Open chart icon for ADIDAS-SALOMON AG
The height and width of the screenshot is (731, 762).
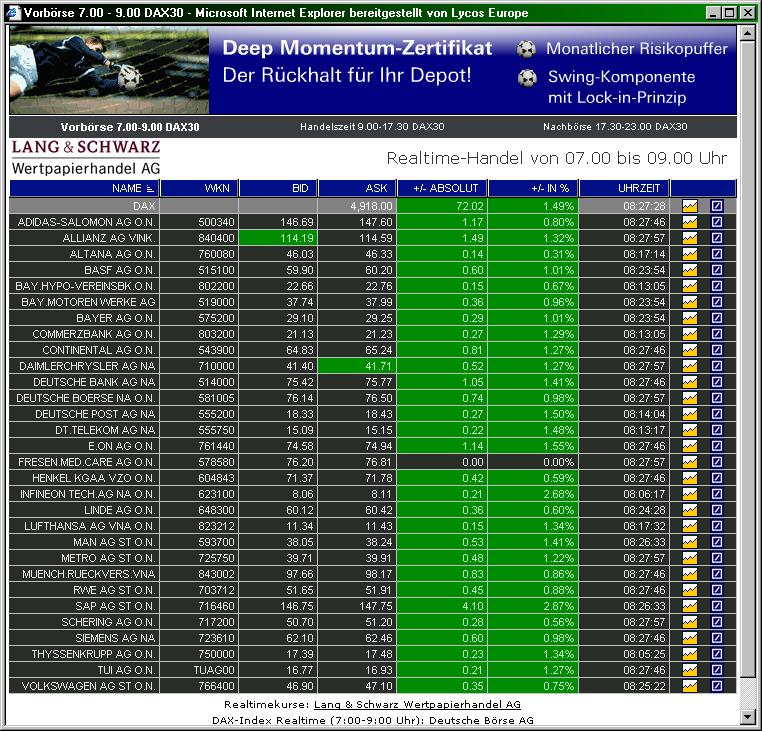[690, 222]
